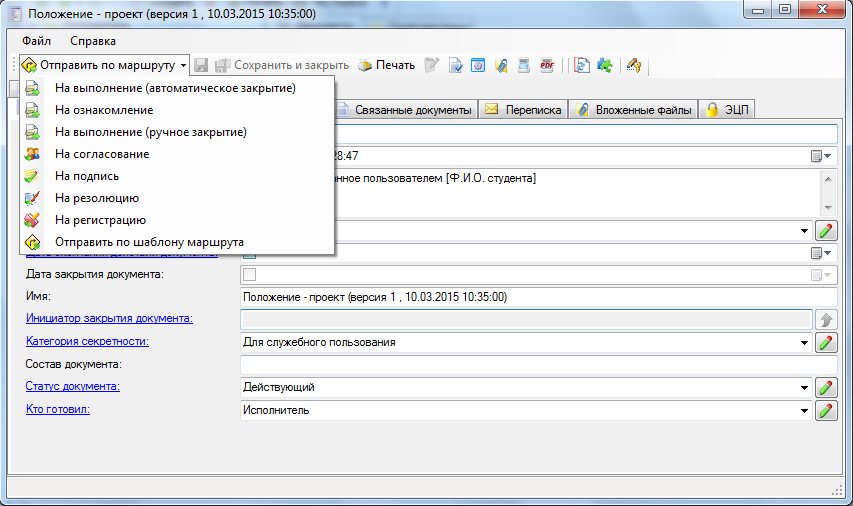Viewport: 853px width, 506px height.
Task: Click the greyed-out edit note toolbar icon
Action: point(431,65)
